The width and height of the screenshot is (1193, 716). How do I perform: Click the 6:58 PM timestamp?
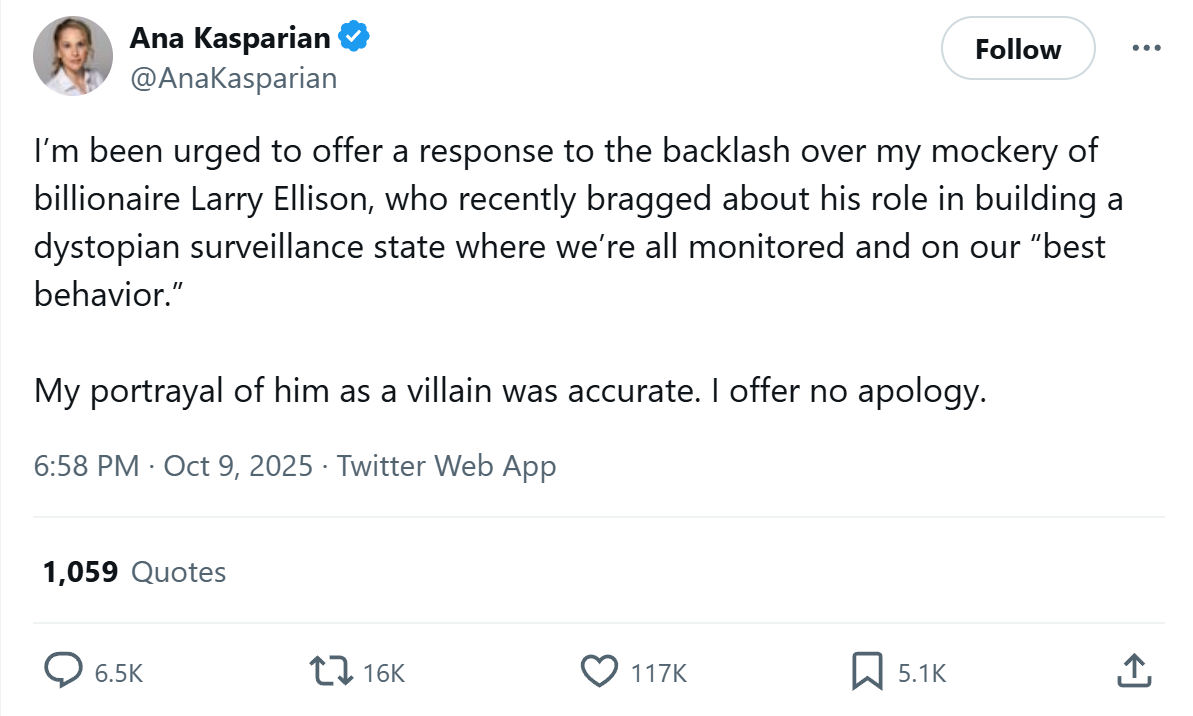point(87,466)
